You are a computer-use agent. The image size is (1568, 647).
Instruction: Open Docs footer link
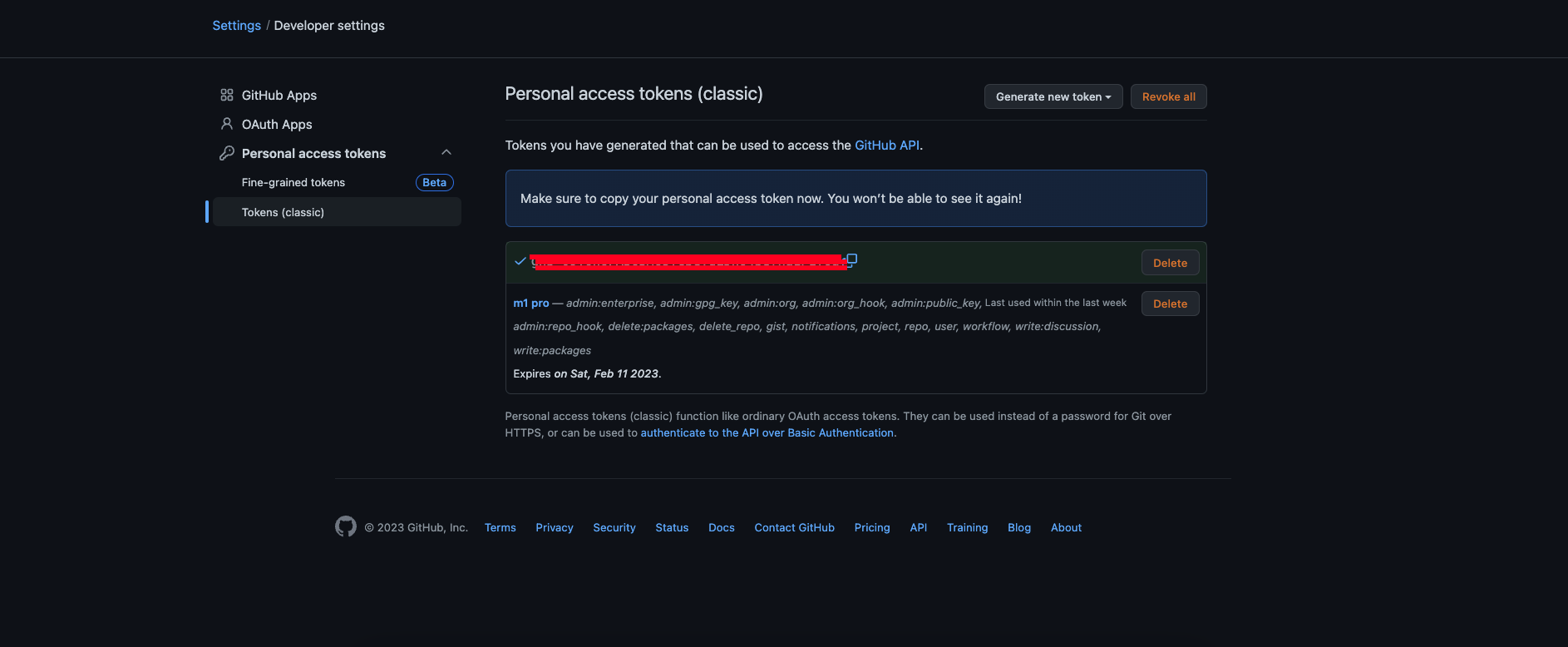click(722, 527)
